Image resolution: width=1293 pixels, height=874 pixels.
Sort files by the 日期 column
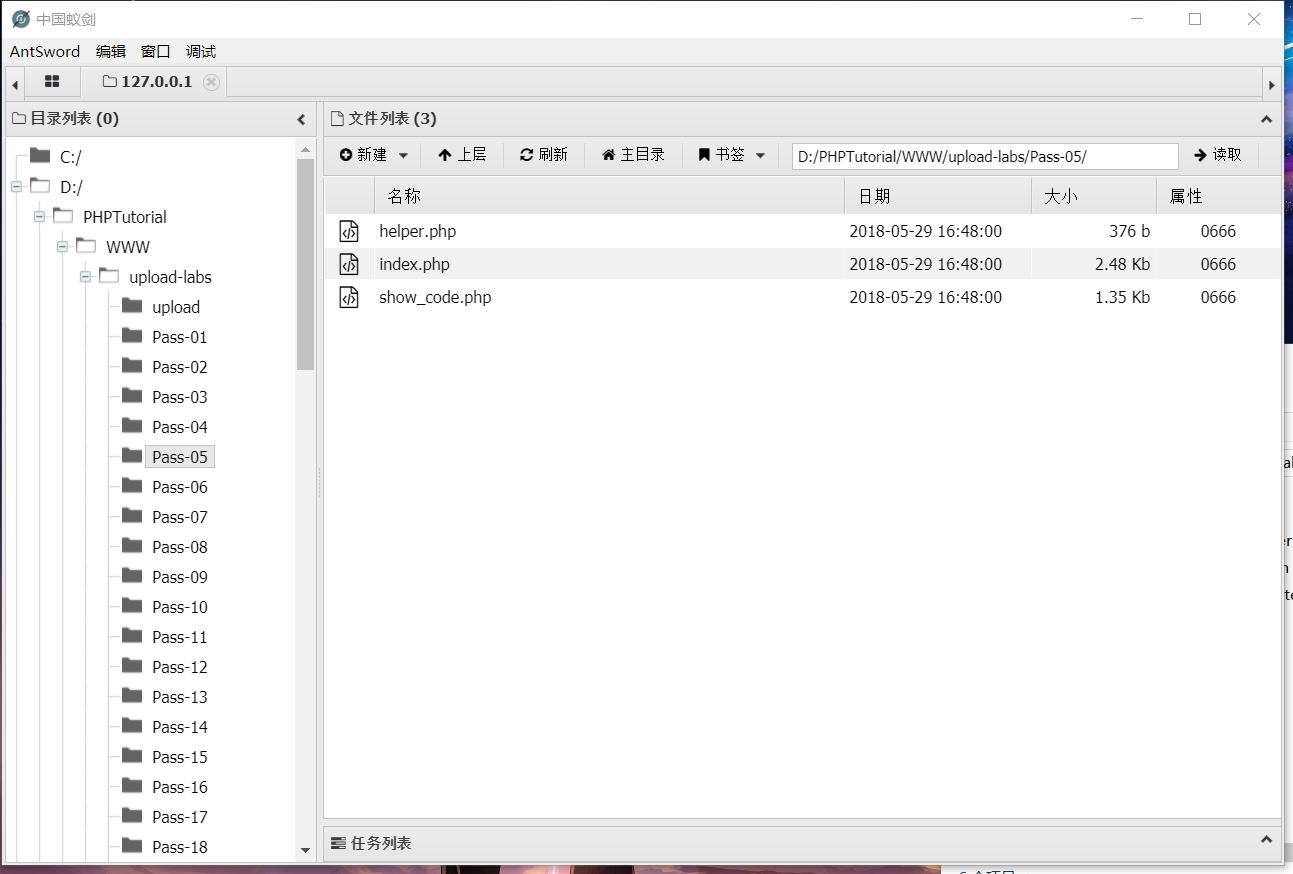tap(938, 196)
